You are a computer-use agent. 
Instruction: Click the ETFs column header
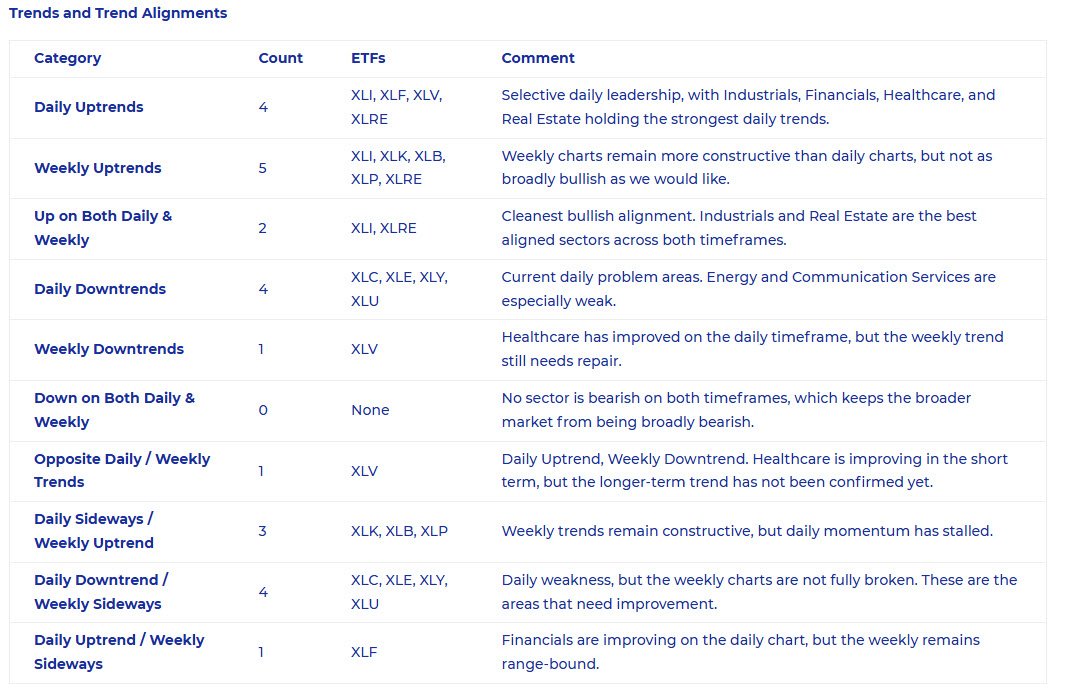pyautogui.click(x=368, y=58)
